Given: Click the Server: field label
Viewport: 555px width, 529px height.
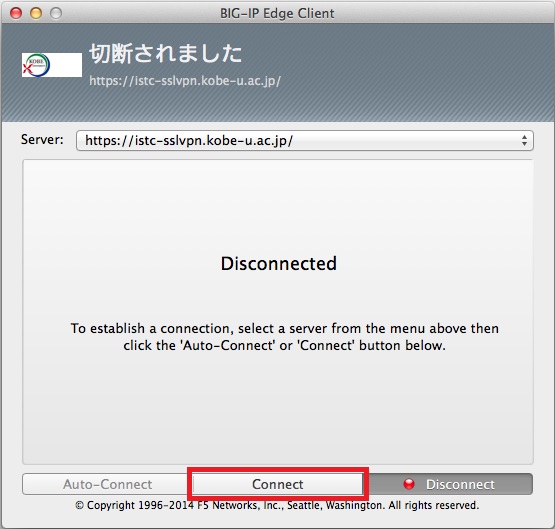Looking at the screenshot, I should (42, 139).
